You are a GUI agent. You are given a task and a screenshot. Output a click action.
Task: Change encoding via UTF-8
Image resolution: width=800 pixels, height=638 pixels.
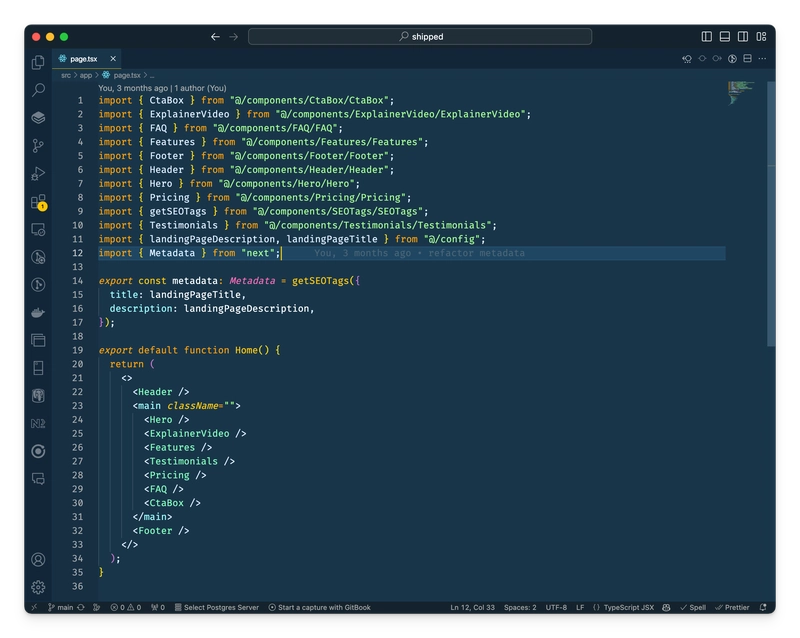pos(556,607)
